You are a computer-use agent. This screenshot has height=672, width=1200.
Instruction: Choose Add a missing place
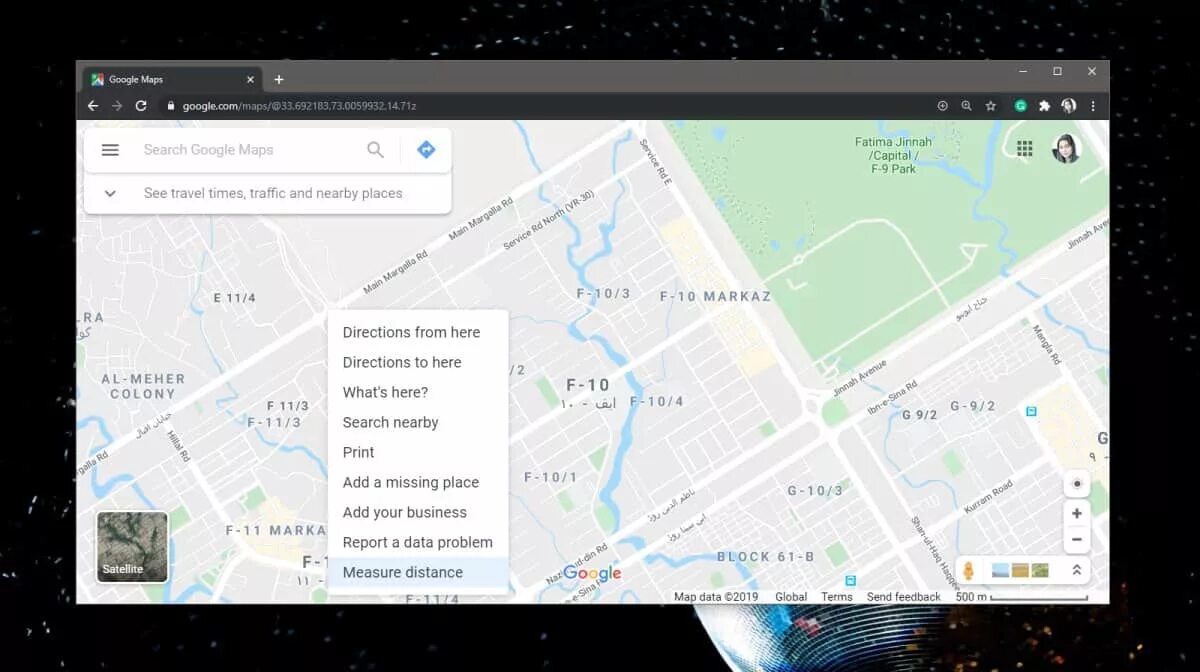pyautogui.click(x=418, y=482)
